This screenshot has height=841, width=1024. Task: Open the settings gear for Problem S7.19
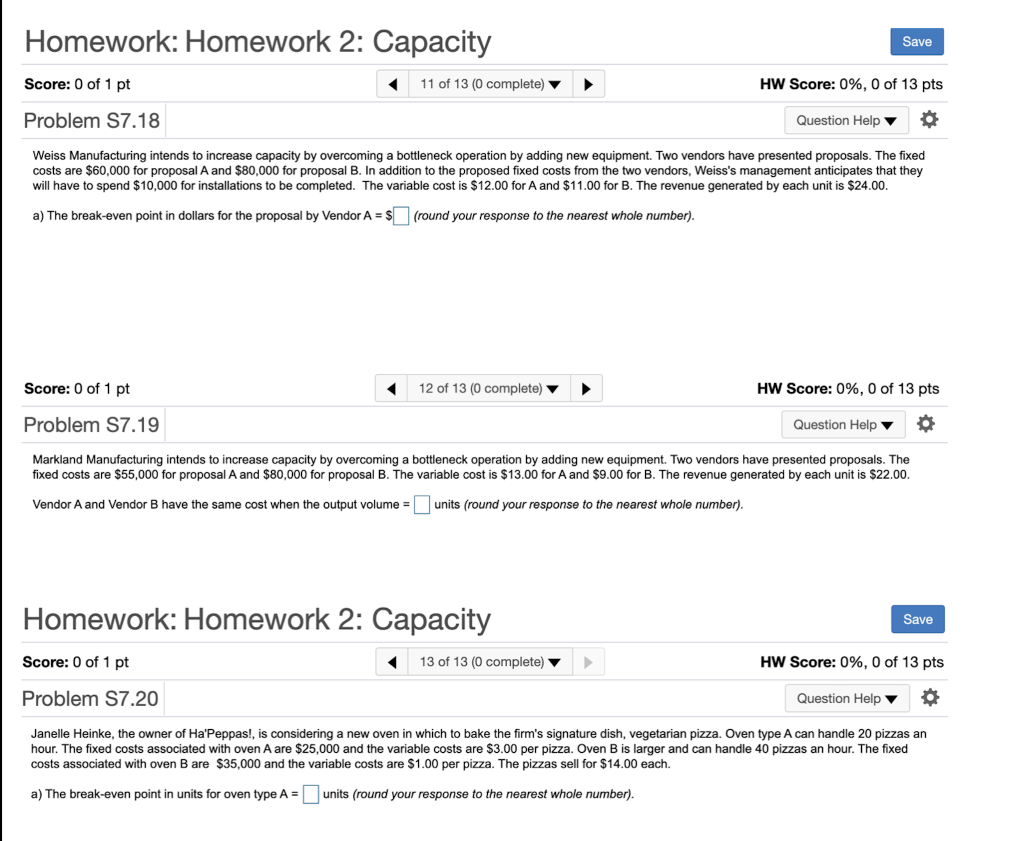pos(926,423)
